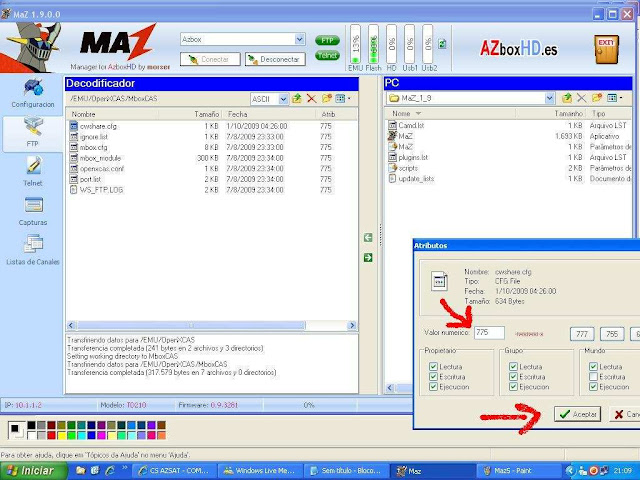
Task: Select Camd.lst in PC list
Action: click(x=406, y=125)
